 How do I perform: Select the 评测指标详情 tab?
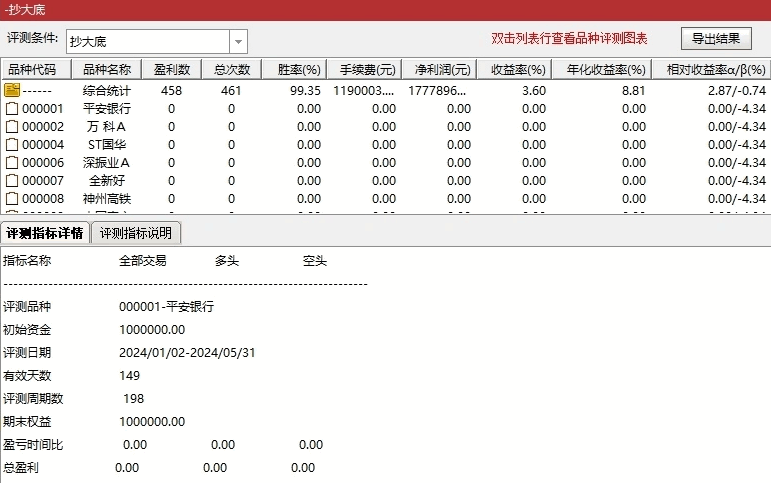(45, 233)
